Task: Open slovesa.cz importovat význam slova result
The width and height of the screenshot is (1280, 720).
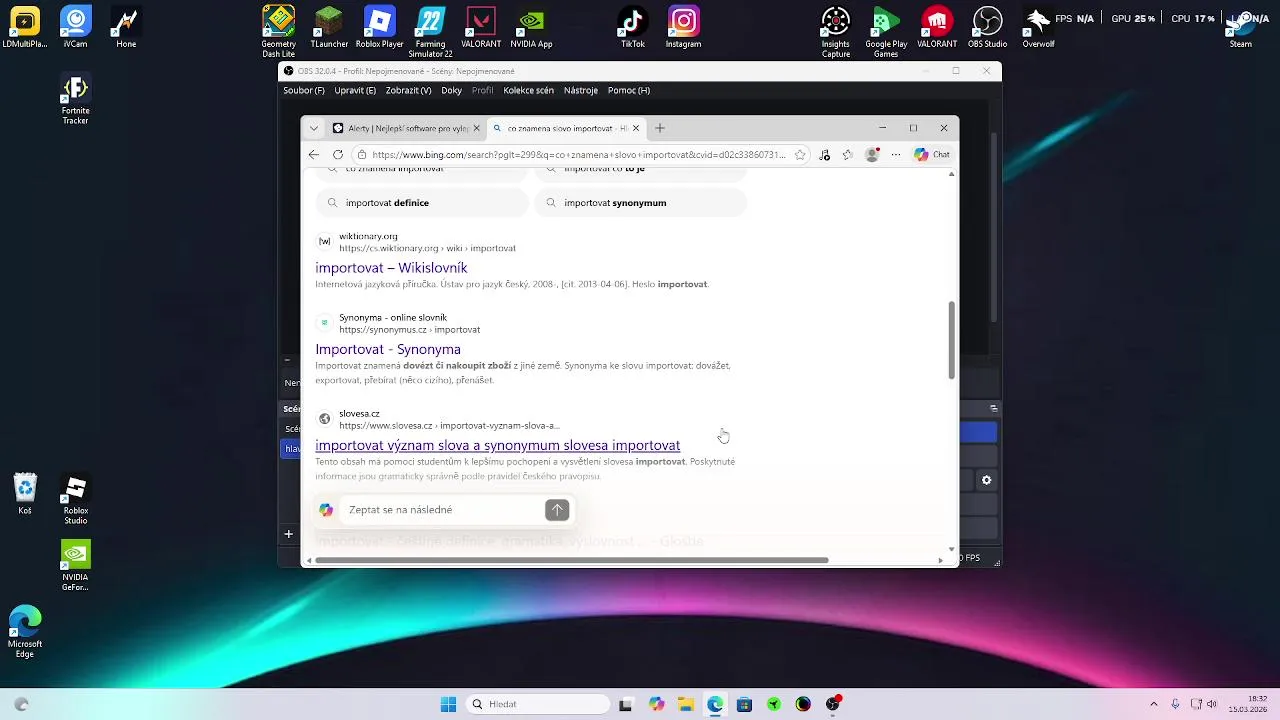Action: click(498, 445)
